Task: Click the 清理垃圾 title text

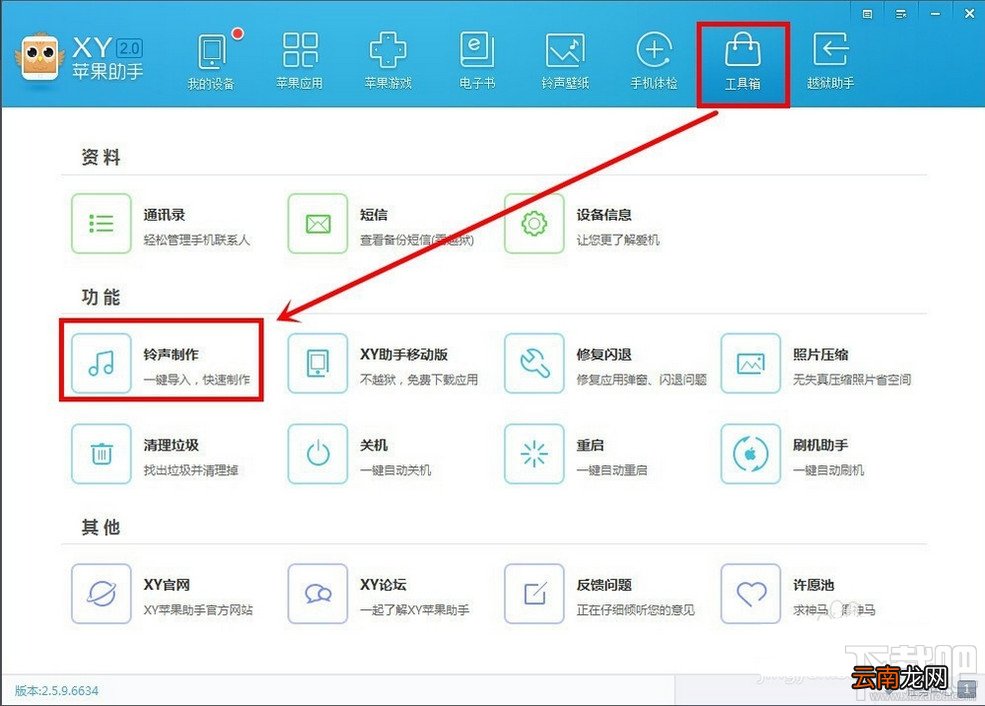Action: (171, 445)
